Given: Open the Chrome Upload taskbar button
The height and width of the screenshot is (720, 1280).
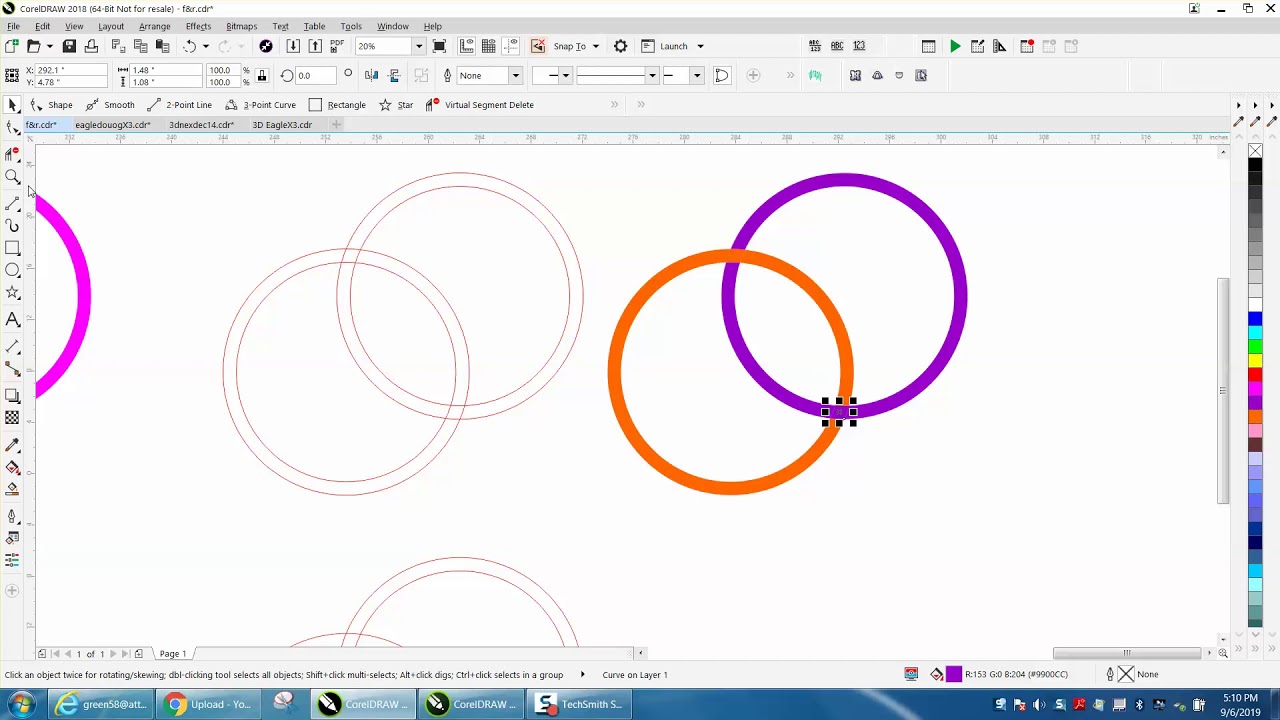Looking at the screenshot, I should click(x=209, y=704).
